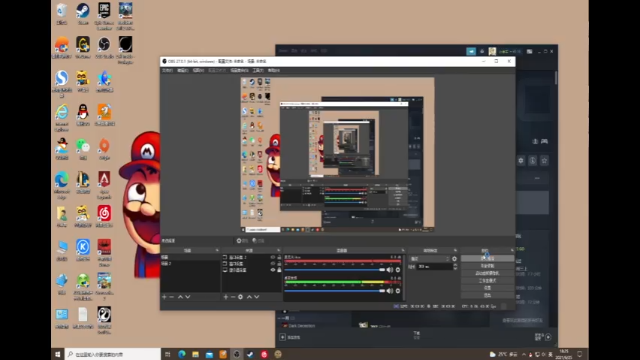This screenshot has width=640, height=360.
Task: Pop out the Controls dock via its header icon
Action: [512, 250]
